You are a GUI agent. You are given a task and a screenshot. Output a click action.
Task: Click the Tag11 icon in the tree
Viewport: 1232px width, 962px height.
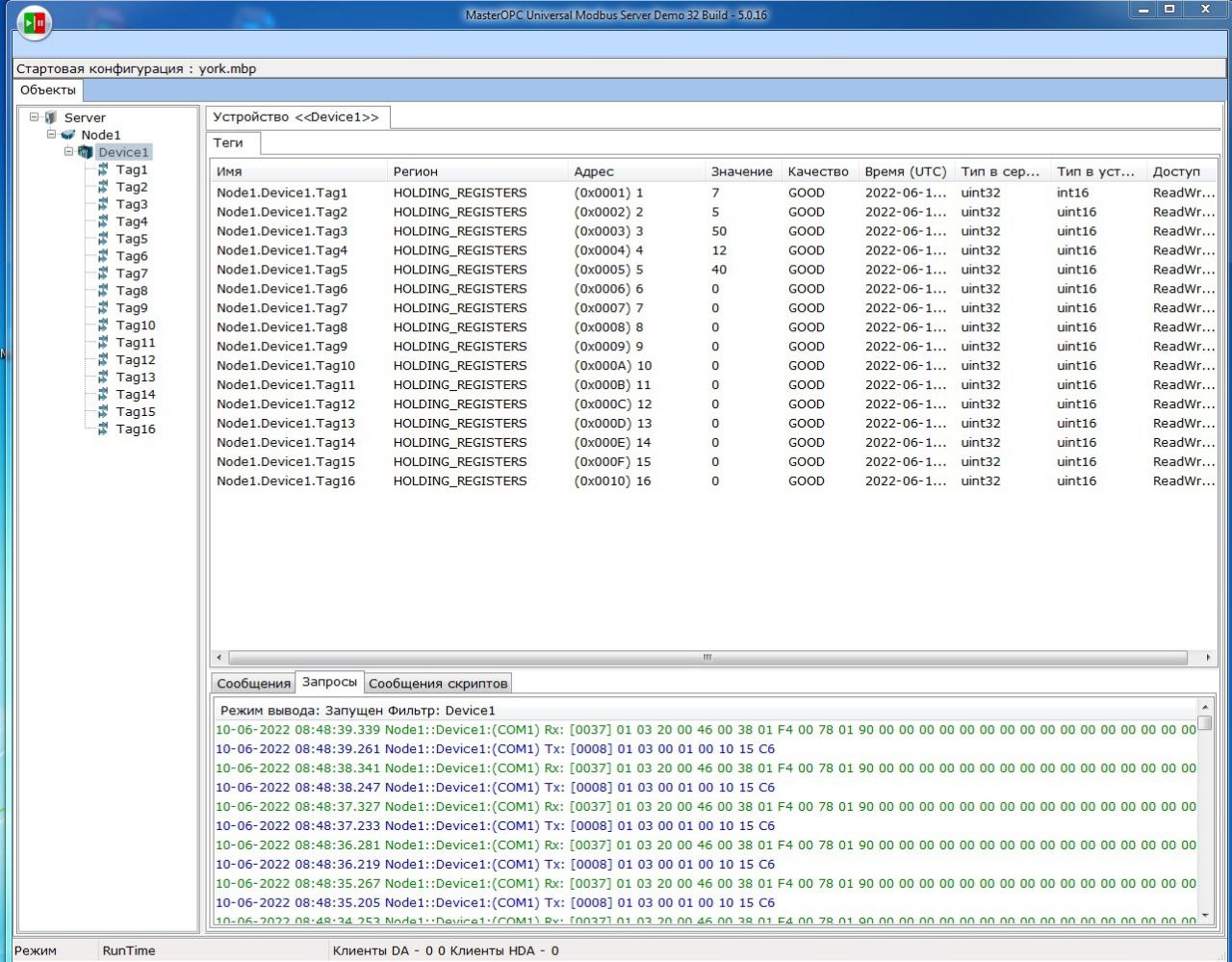[x=103, y=343]
